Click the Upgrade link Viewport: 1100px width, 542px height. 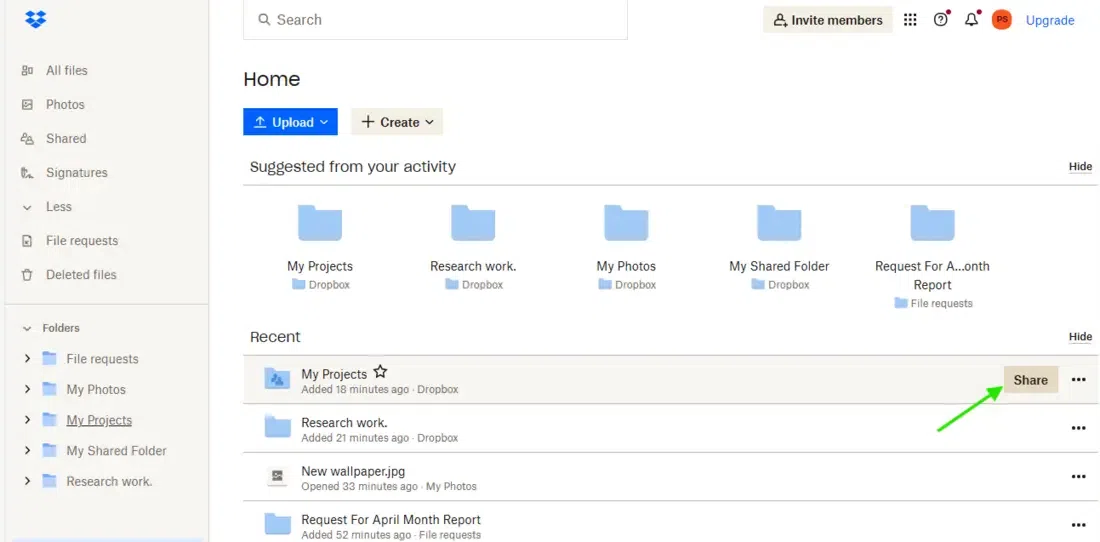(x=1050, y=20)
